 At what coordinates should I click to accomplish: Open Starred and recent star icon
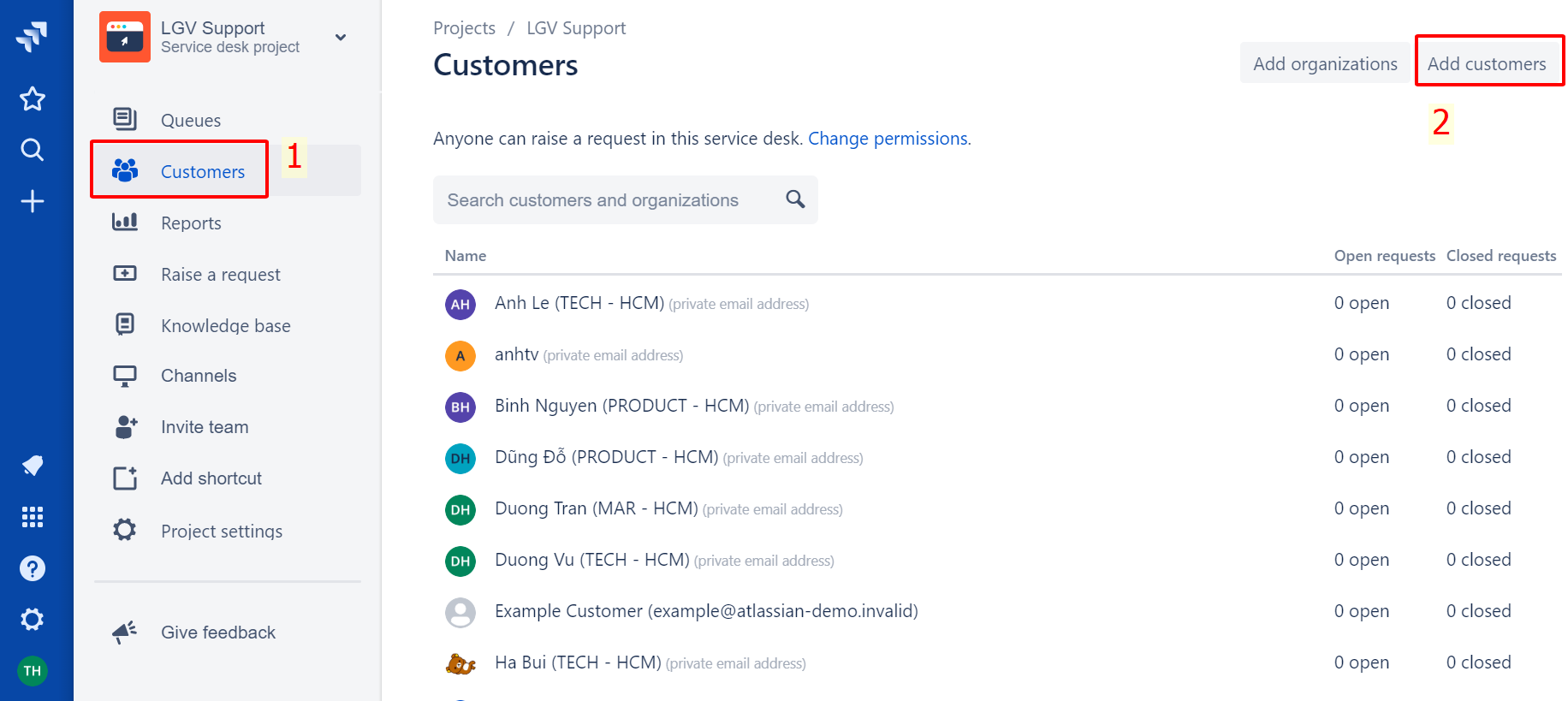tap(33, 99)
